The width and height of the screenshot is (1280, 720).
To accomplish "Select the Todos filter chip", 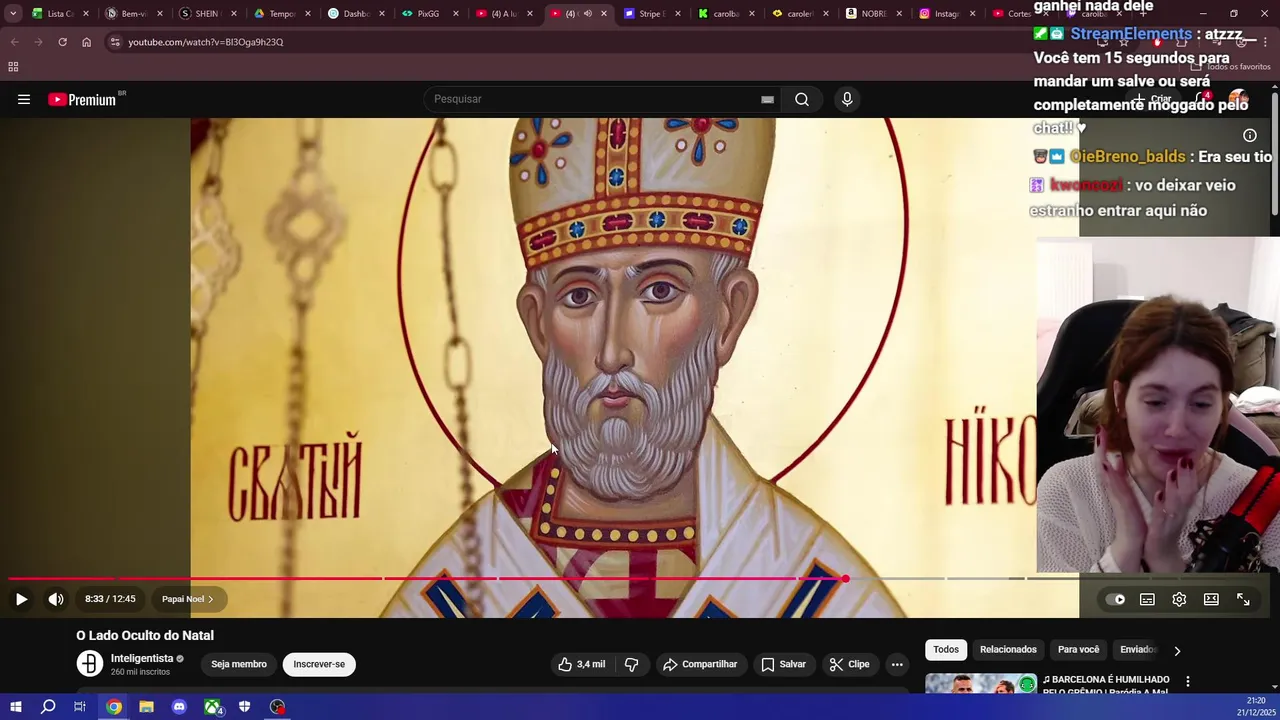I will point(946,650).
